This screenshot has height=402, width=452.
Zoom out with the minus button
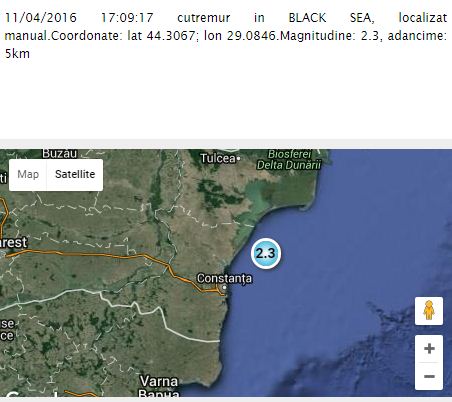pos(429,376)
